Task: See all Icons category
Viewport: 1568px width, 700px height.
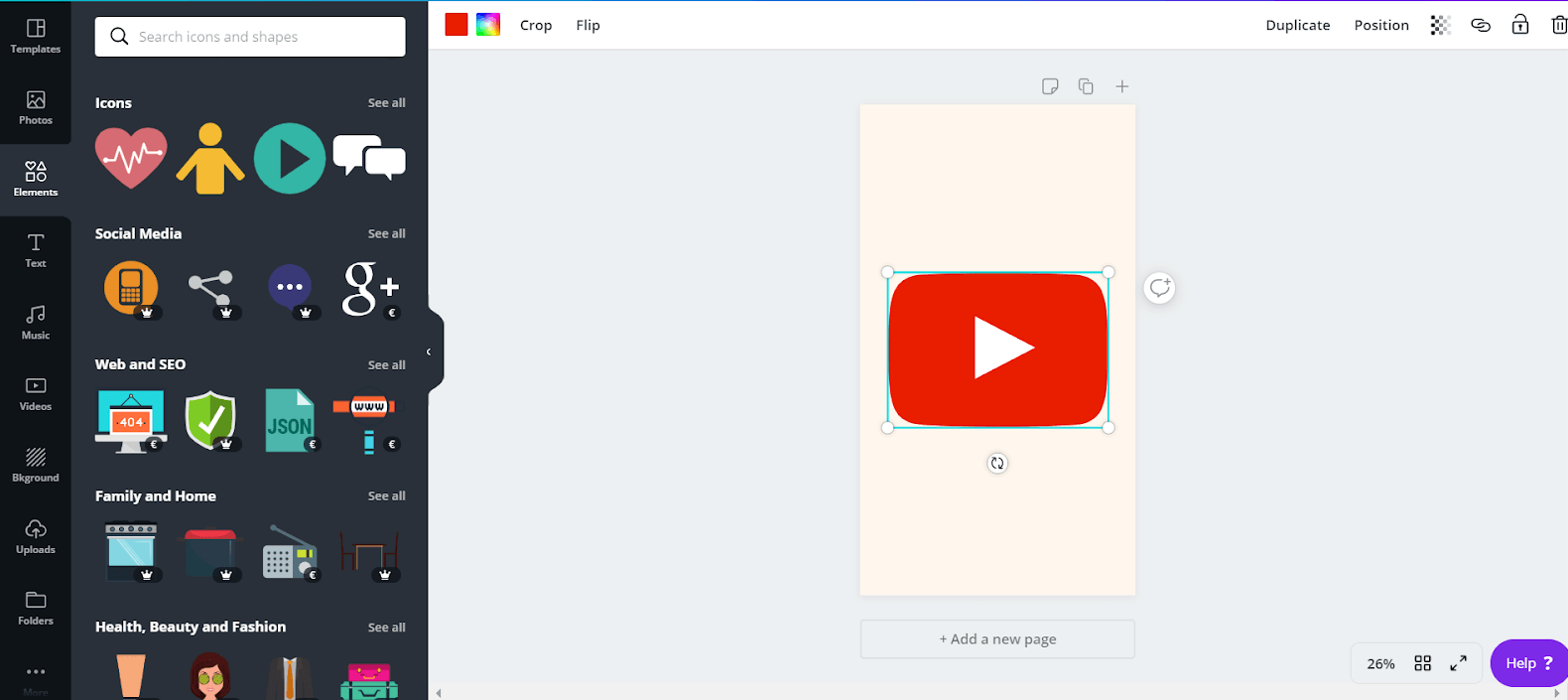Action: pyautogui.click(x=386, y=103)
